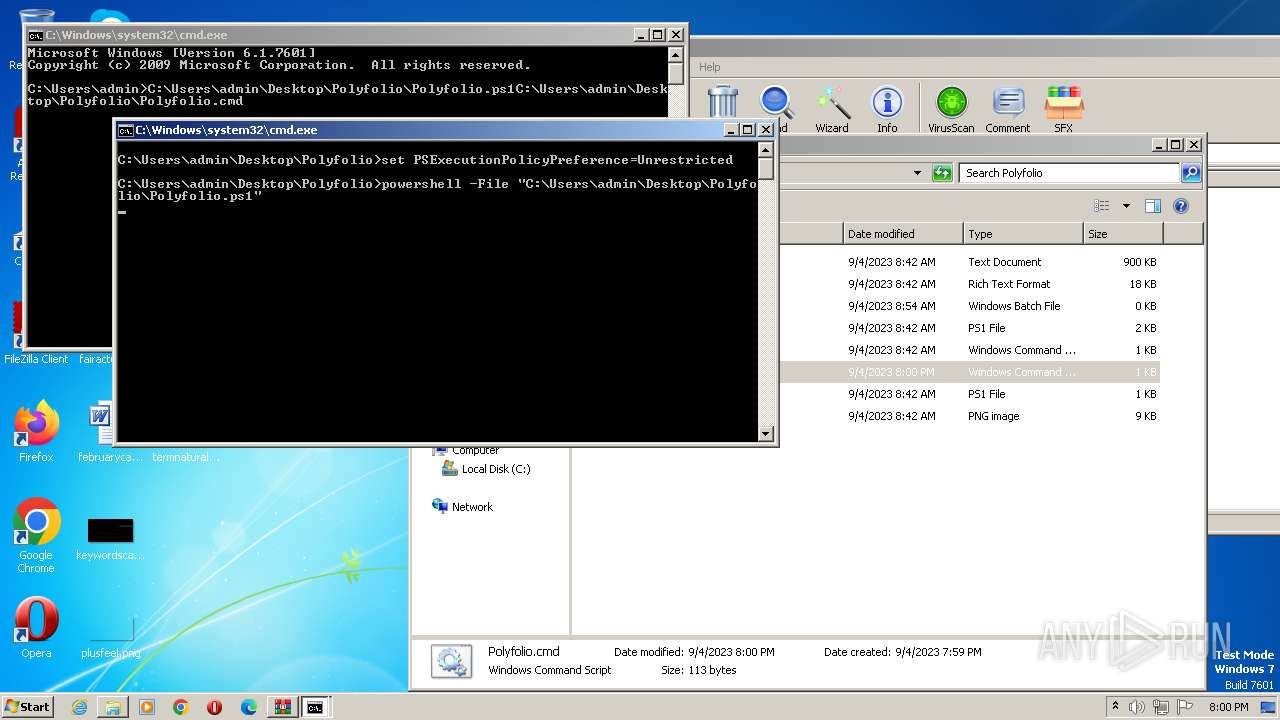1280x720 pixels.
Task: Click the WinRAR Comment icon
Action: 1008,108
